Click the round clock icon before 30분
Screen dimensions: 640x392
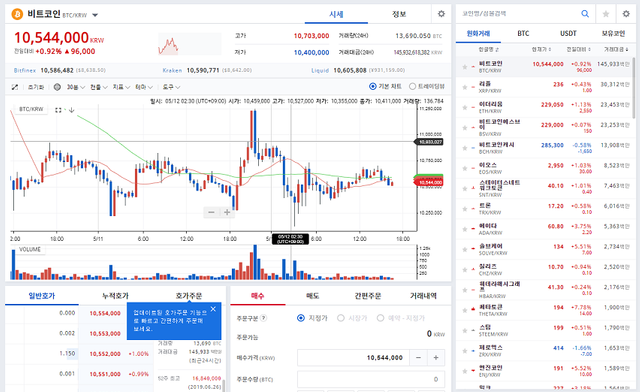click(57, 87)
